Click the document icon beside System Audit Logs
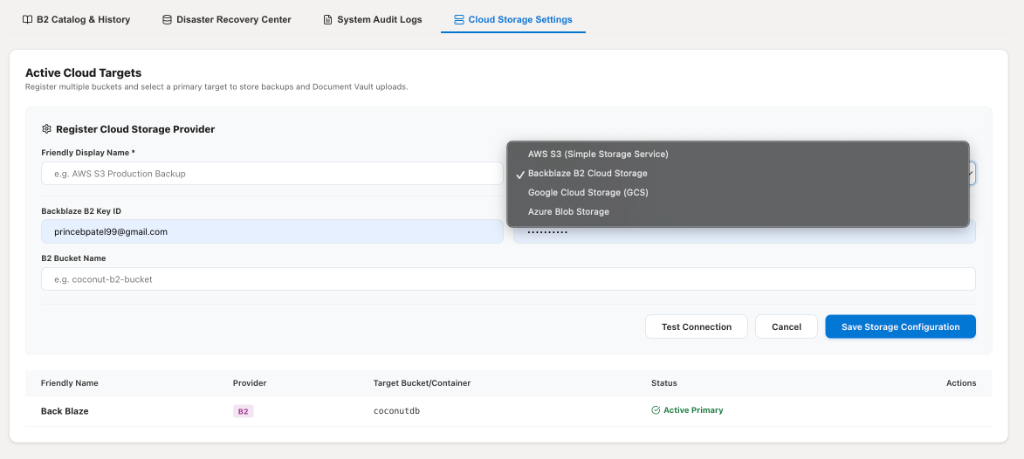 pyautogui.click(x=328, y=20)
